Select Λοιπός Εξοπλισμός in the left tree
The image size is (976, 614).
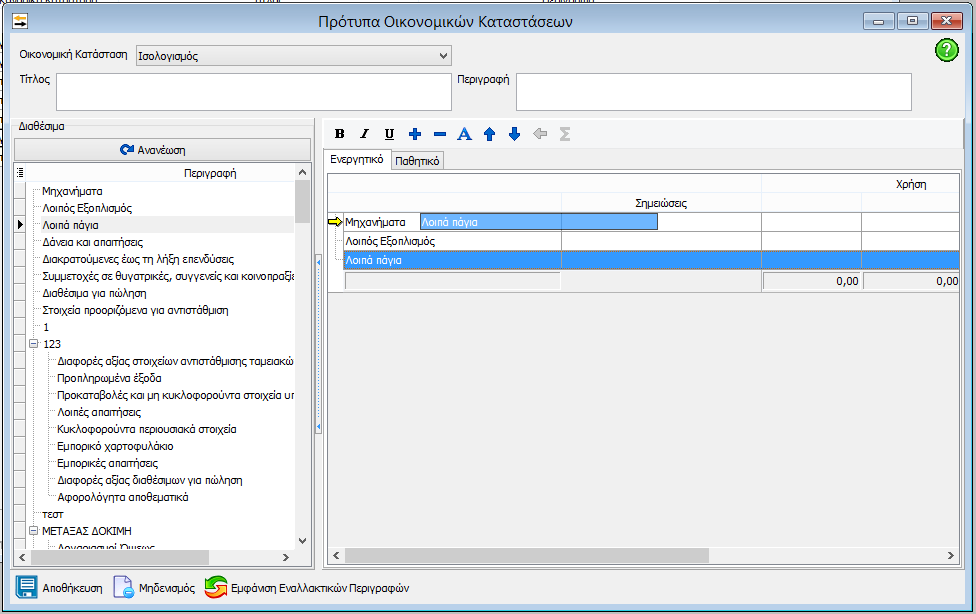click(87, 208)
